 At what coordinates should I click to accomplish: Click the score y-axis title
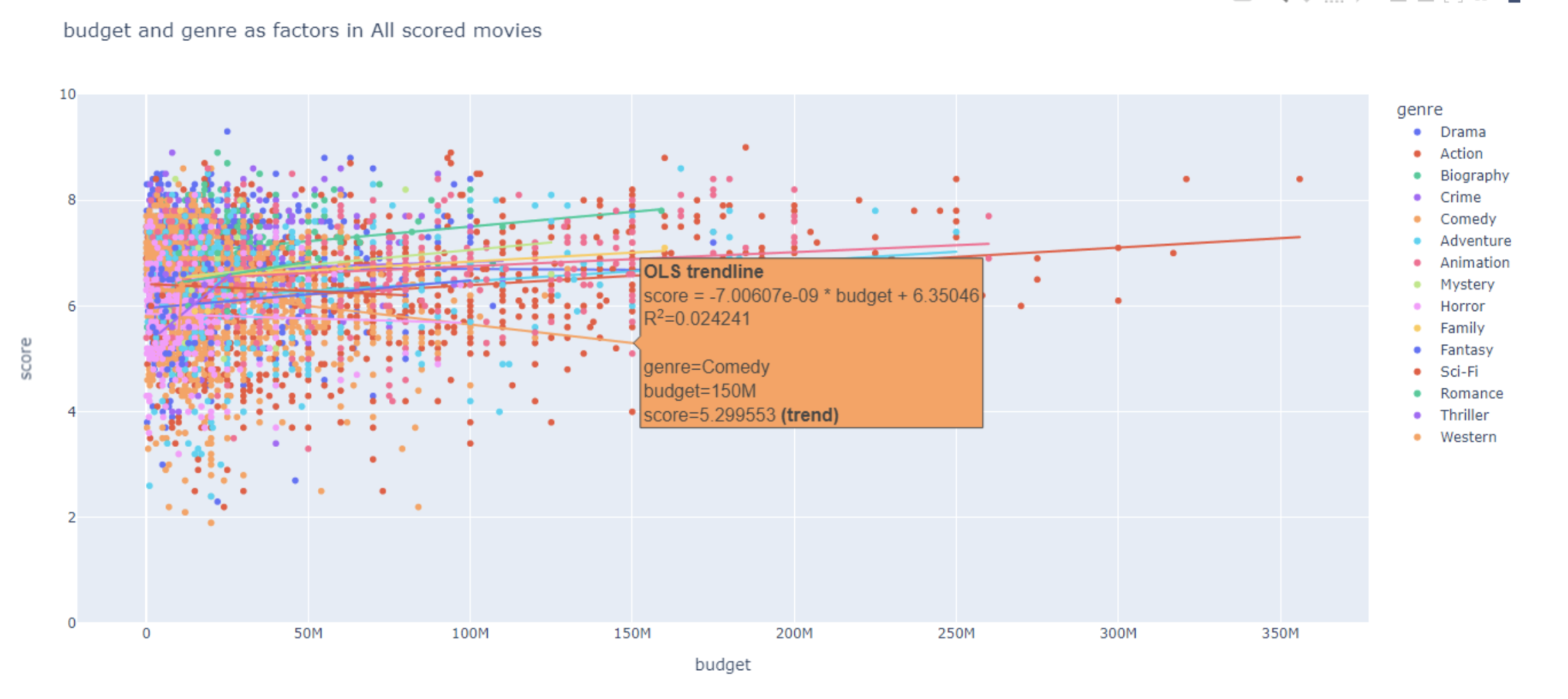(25, 358)
